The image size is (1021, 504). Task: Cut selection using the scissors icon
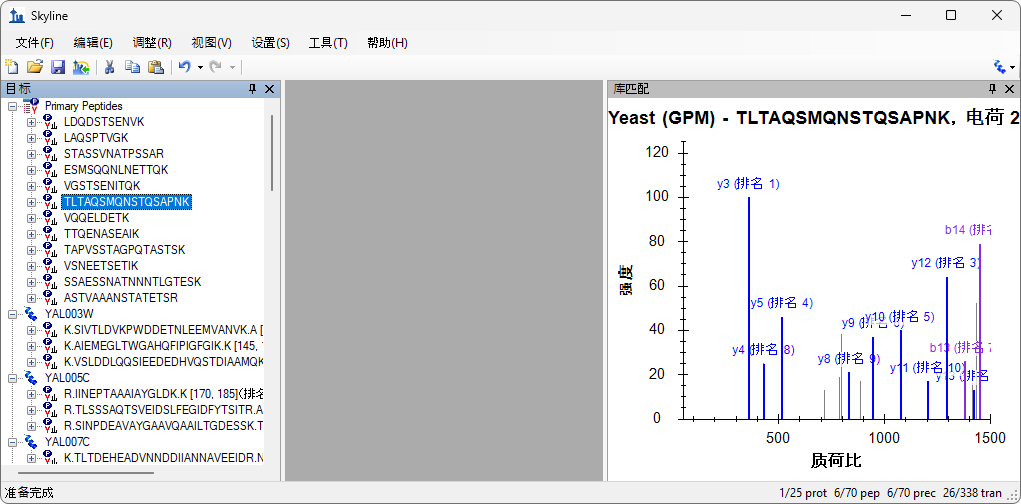tap(110, 67)
